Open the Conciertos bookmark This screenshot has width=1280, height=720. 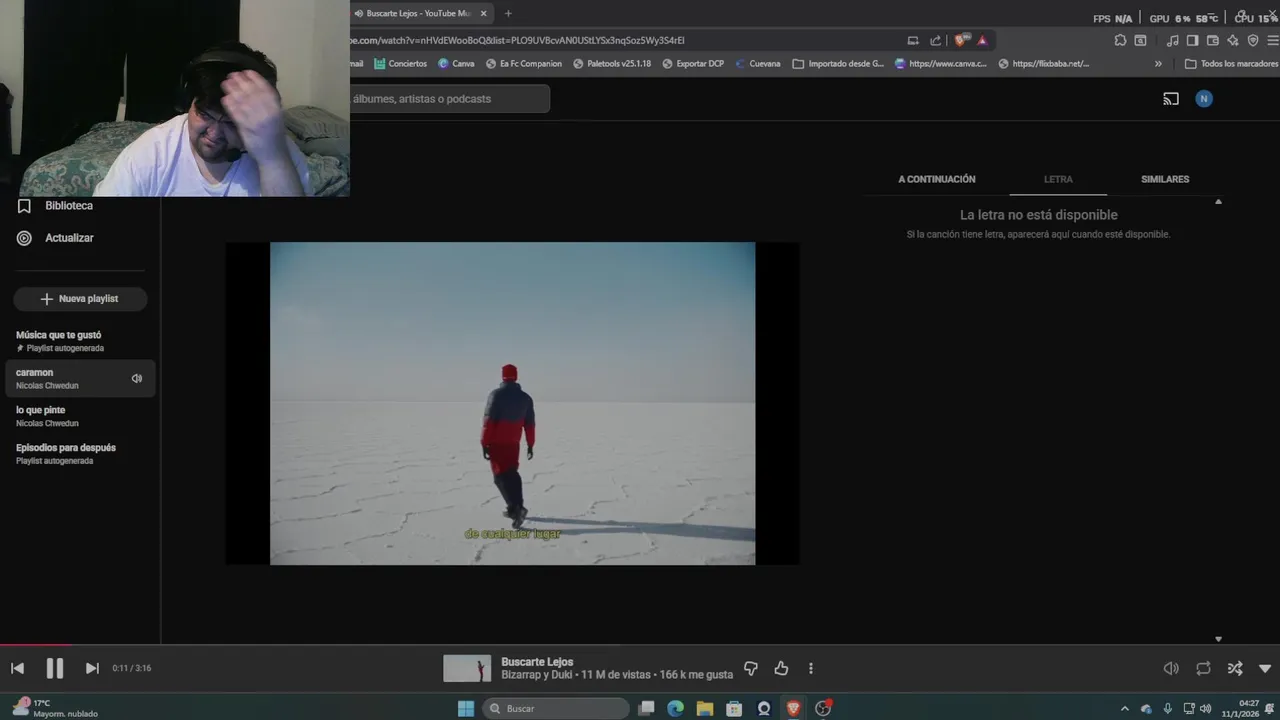point(400,64)
